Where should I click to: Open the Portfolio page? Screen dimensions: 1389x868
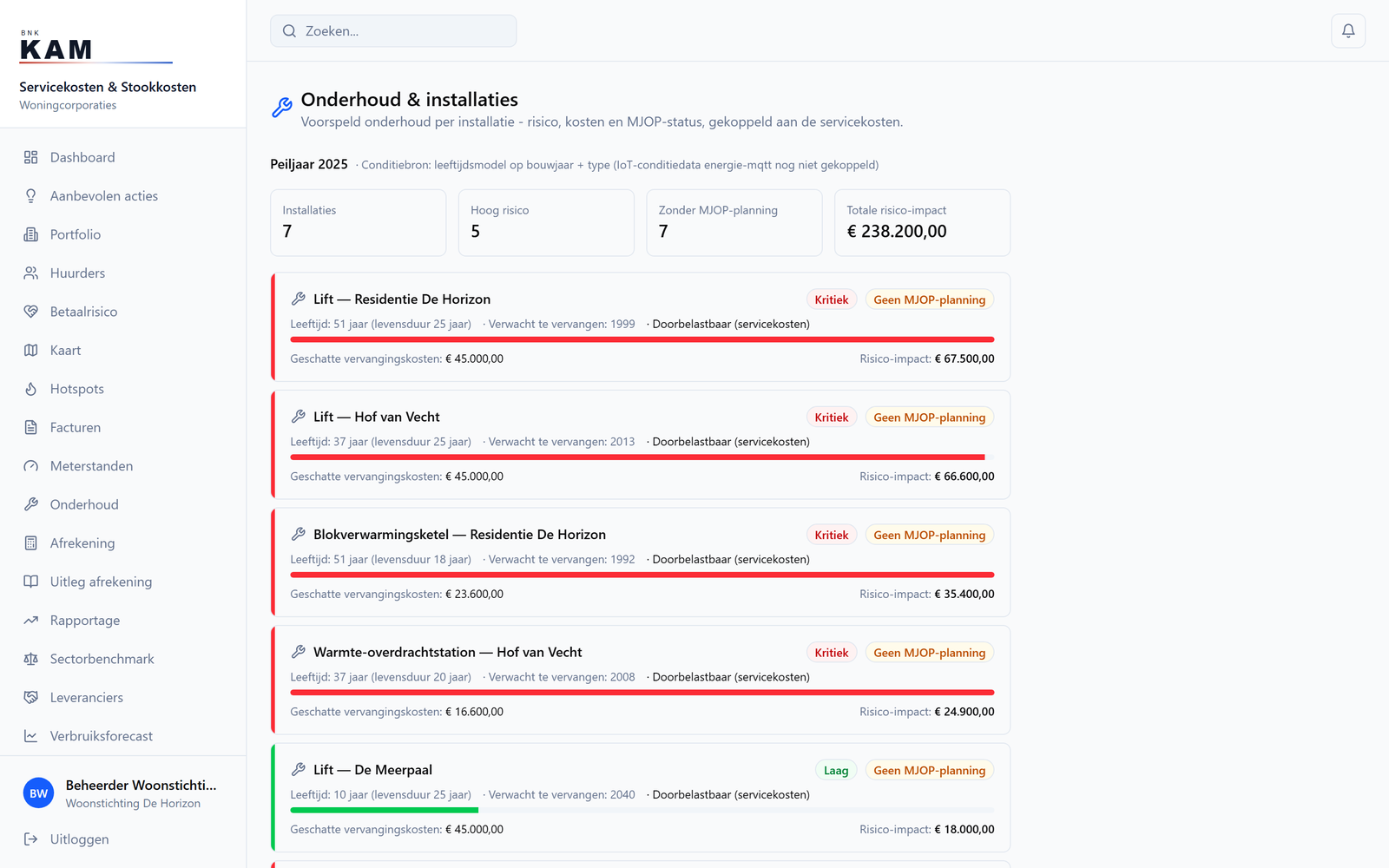tap(123, 234)
